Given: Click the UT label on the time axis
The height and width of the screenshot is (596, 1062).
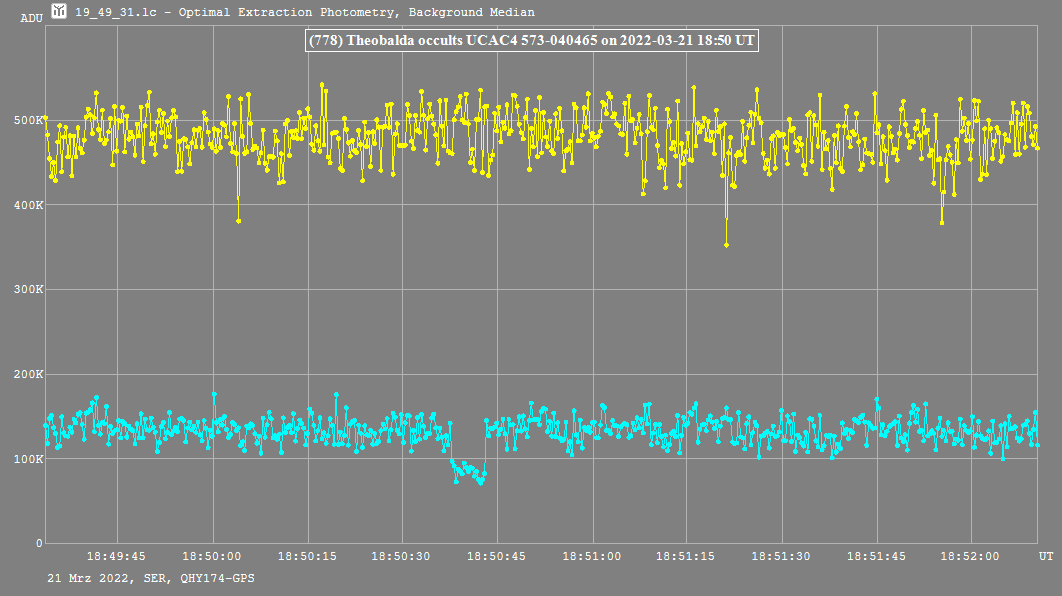Looking at the screenshot, I should coord(1045,555).
